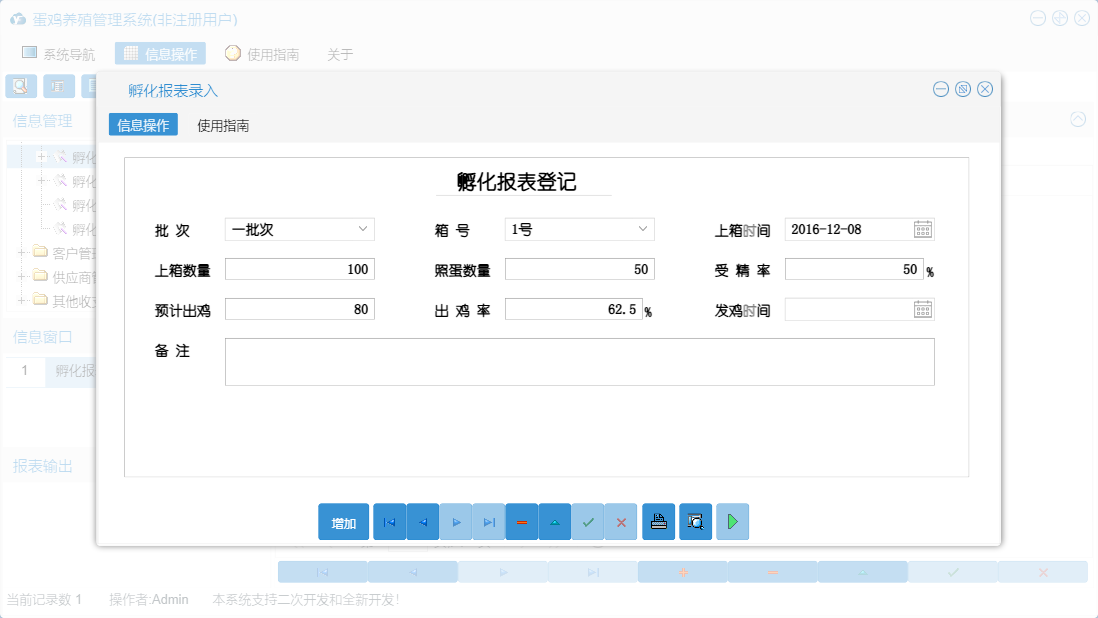The image size is (1098, 618).
Task: Jump to the last record navigation icon
Action: tap(488, 521)
